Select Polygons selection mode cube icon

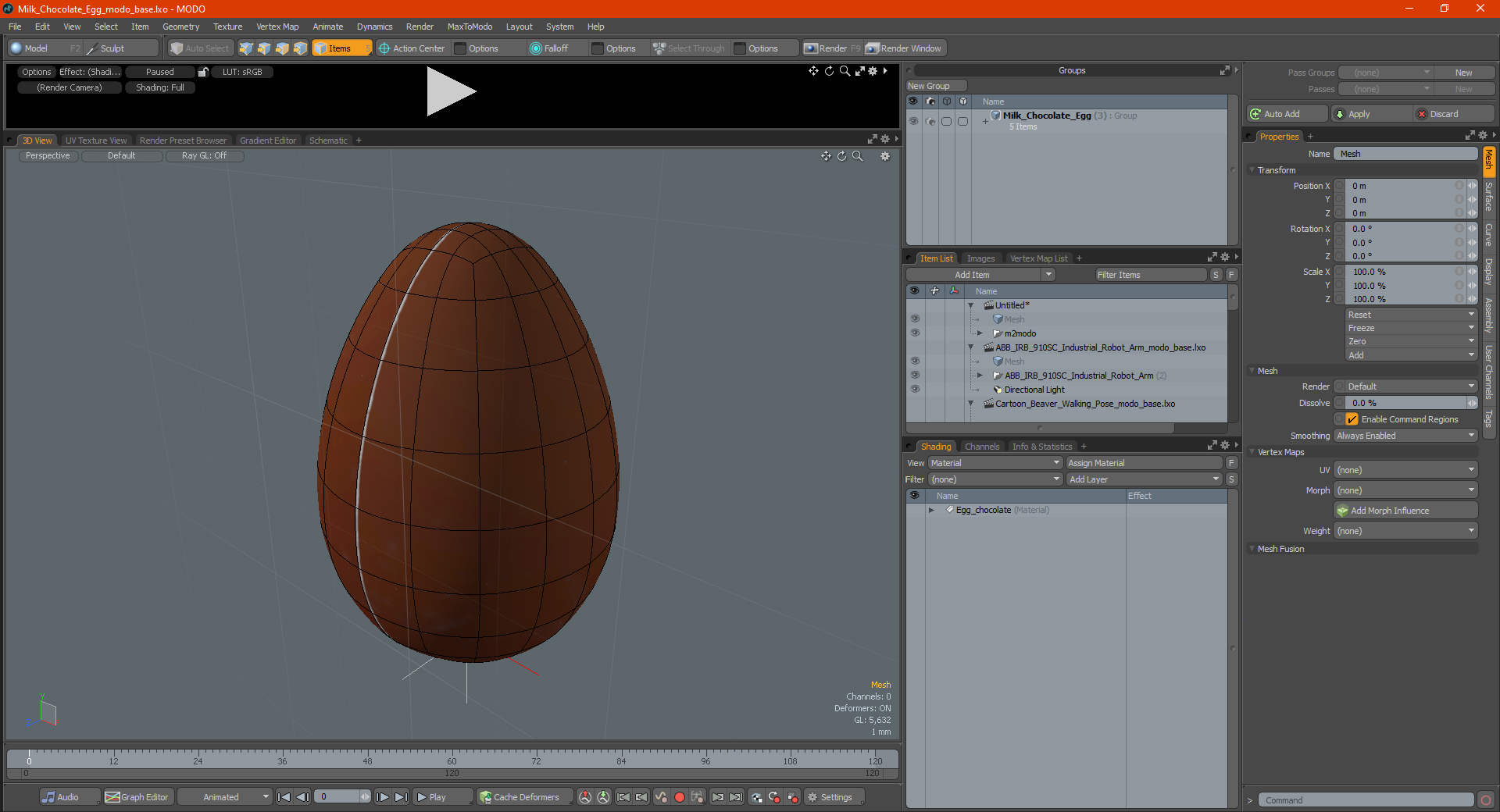point(282,48)
